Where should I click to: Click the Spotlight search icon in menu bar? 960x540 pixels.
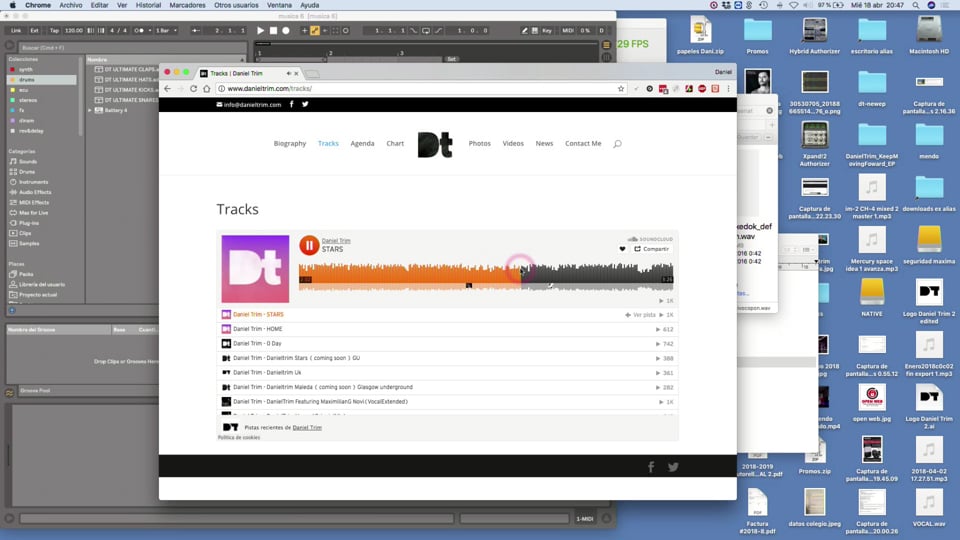click(916, 5)
